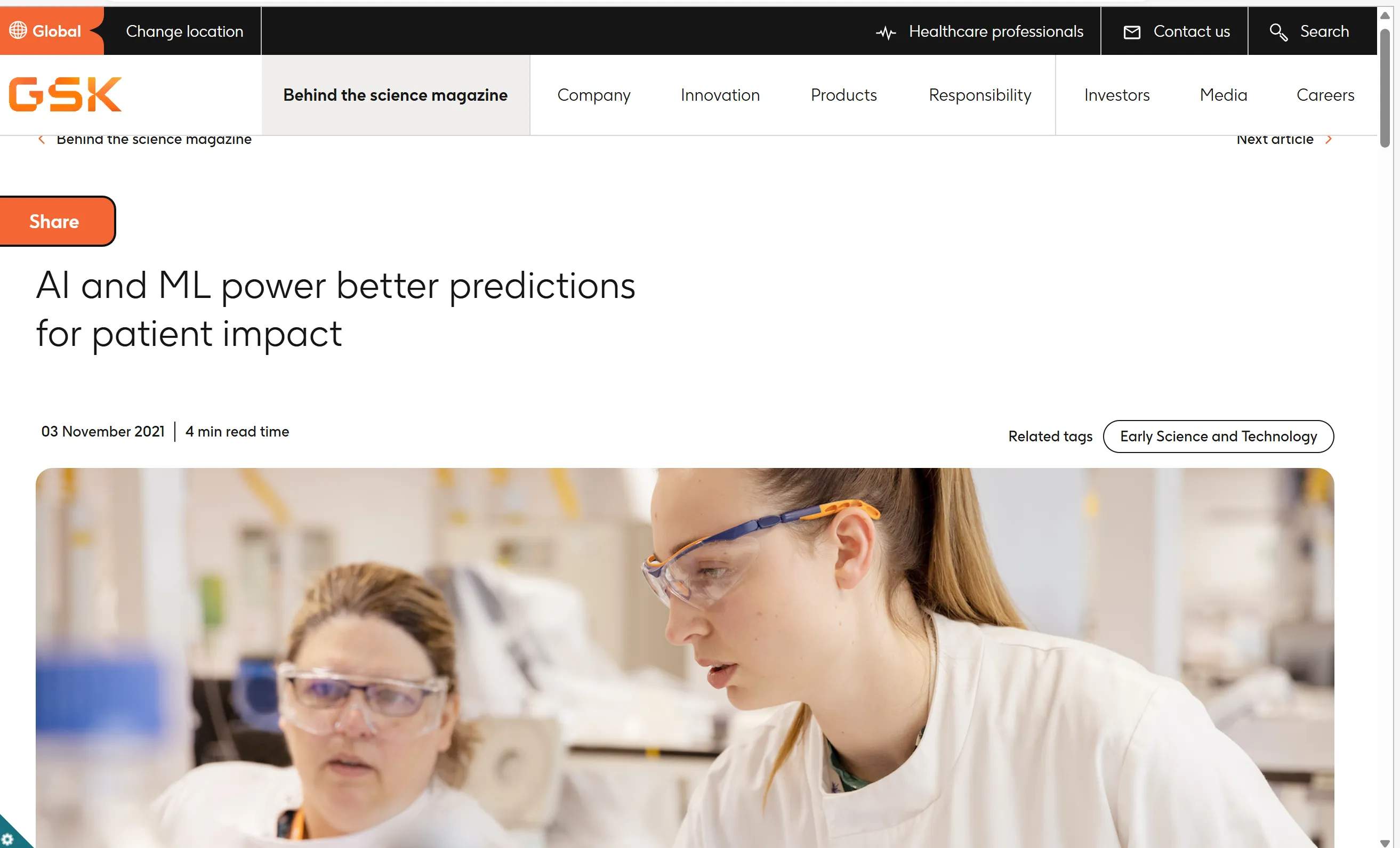Viewport: 1400px width, 848px height.
Task: Select the Investors navigation tab
Action: tap(1117, 95)
